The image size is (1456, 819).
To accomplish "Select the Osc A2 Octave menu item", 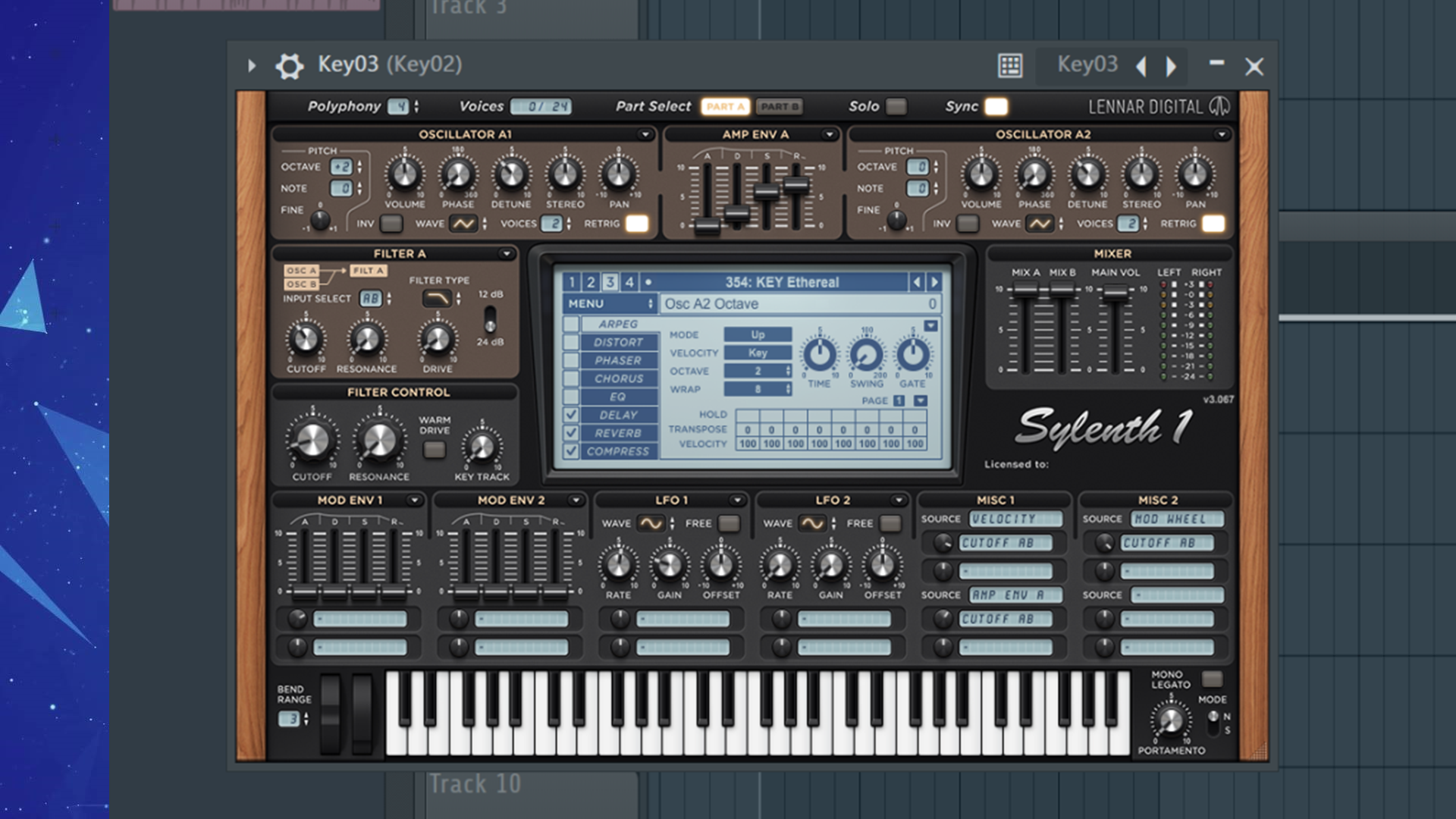I will pyautogui.click(x=795, y=304).
